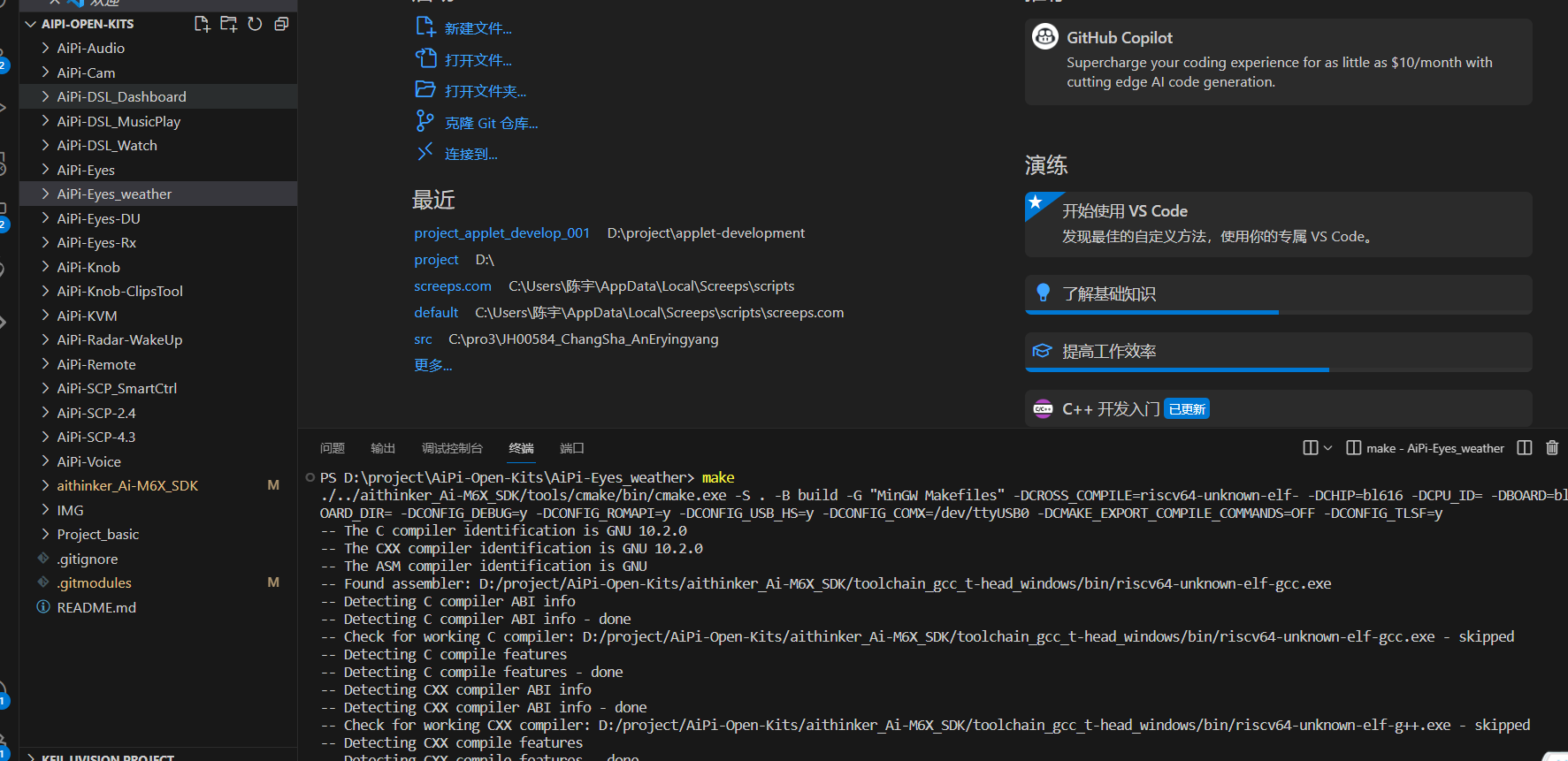The width and height of the screenshot is (1568, 761).
Task: Click the New Folder icon in explorer header
Action: (228, 24)
